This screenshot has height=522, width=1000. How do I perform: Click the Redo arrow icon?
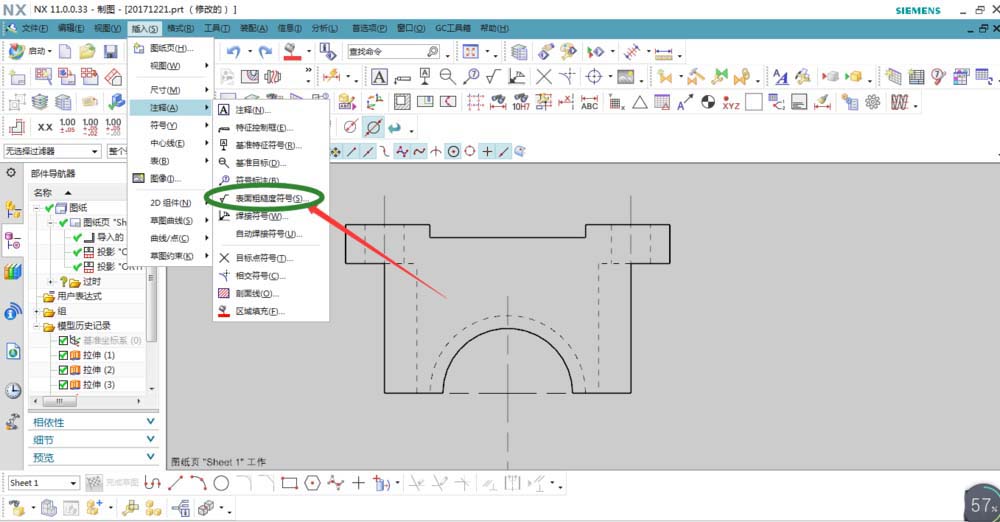pos(266,52)
